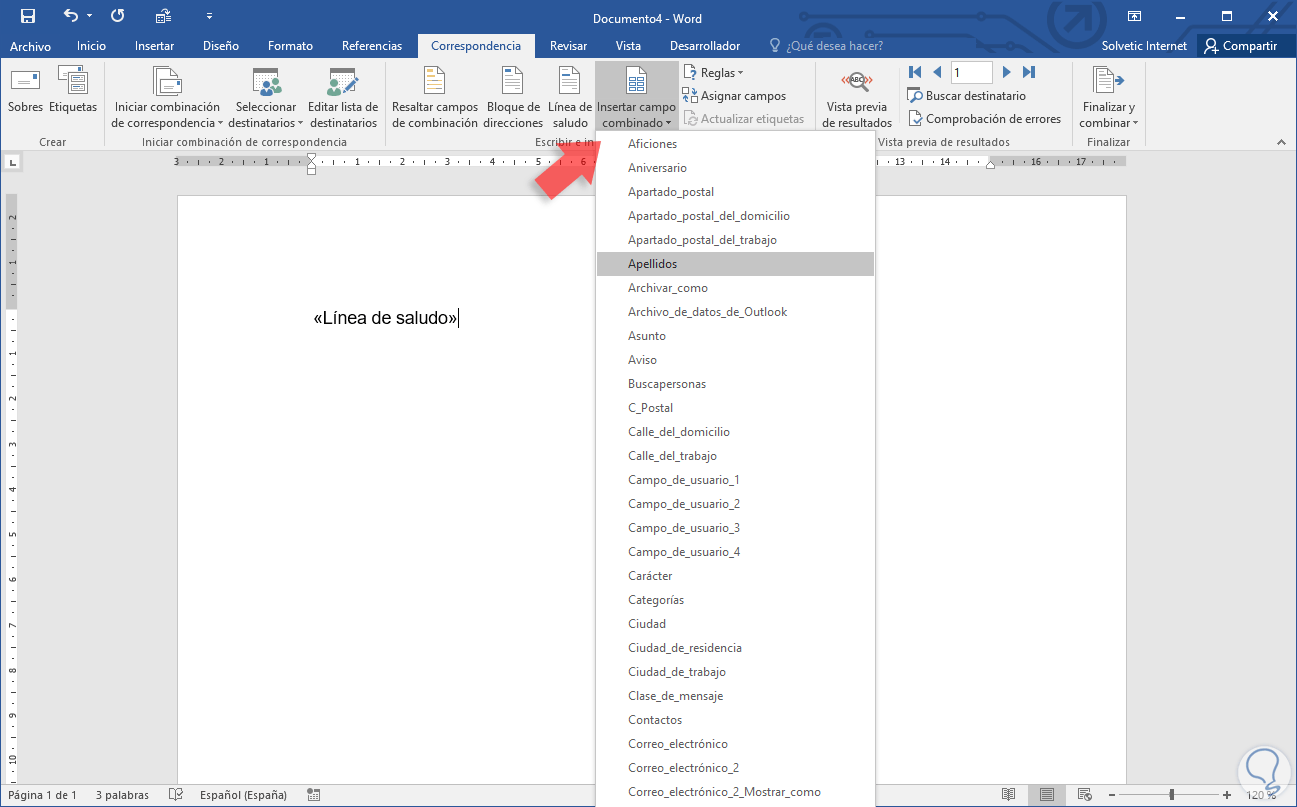
Task: Insert Línea de saludo field
Action: 570,98
